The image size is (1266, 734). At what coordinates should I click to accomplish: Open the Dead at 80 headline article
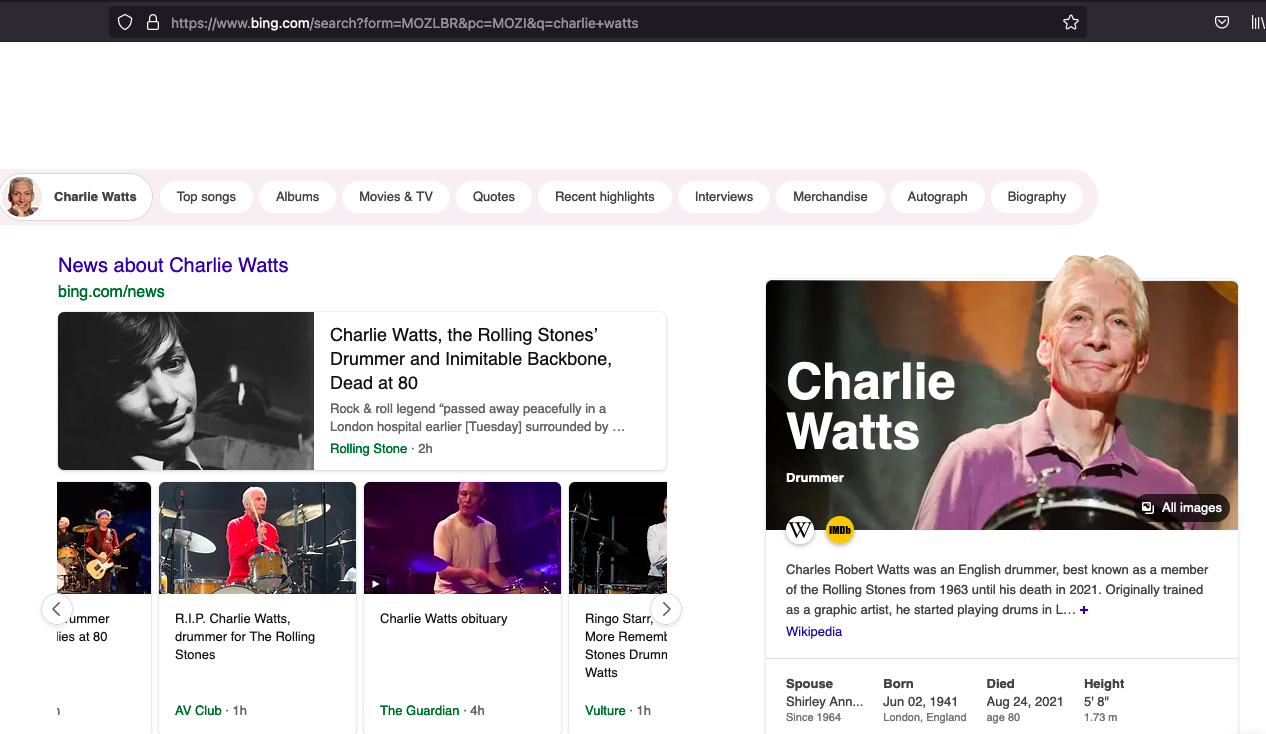[x=471, y=359]
